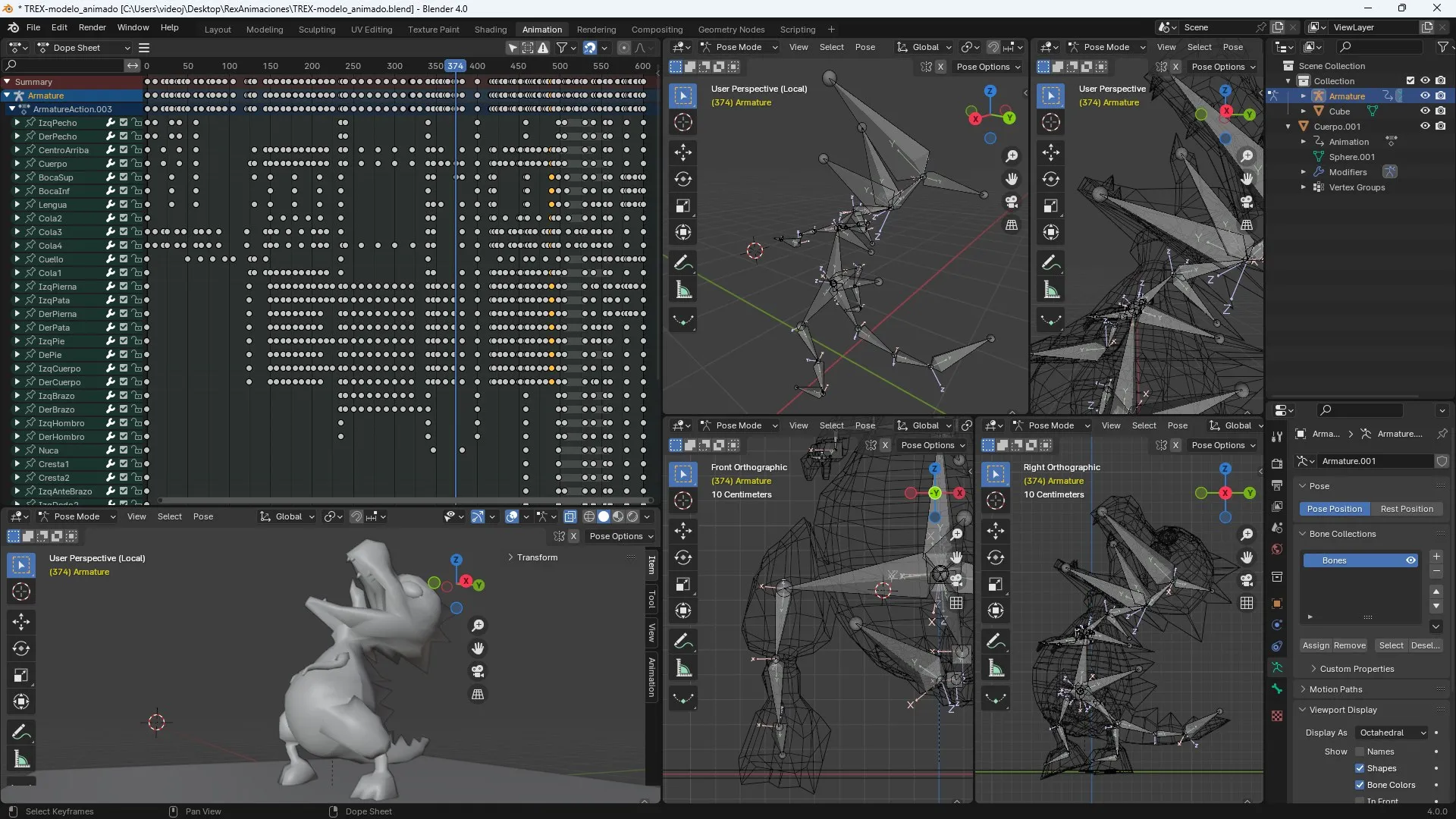Uncheck the Bone Colors checkbox
This screenshot has height=819, width=1456.
[x=1360, y=785]
